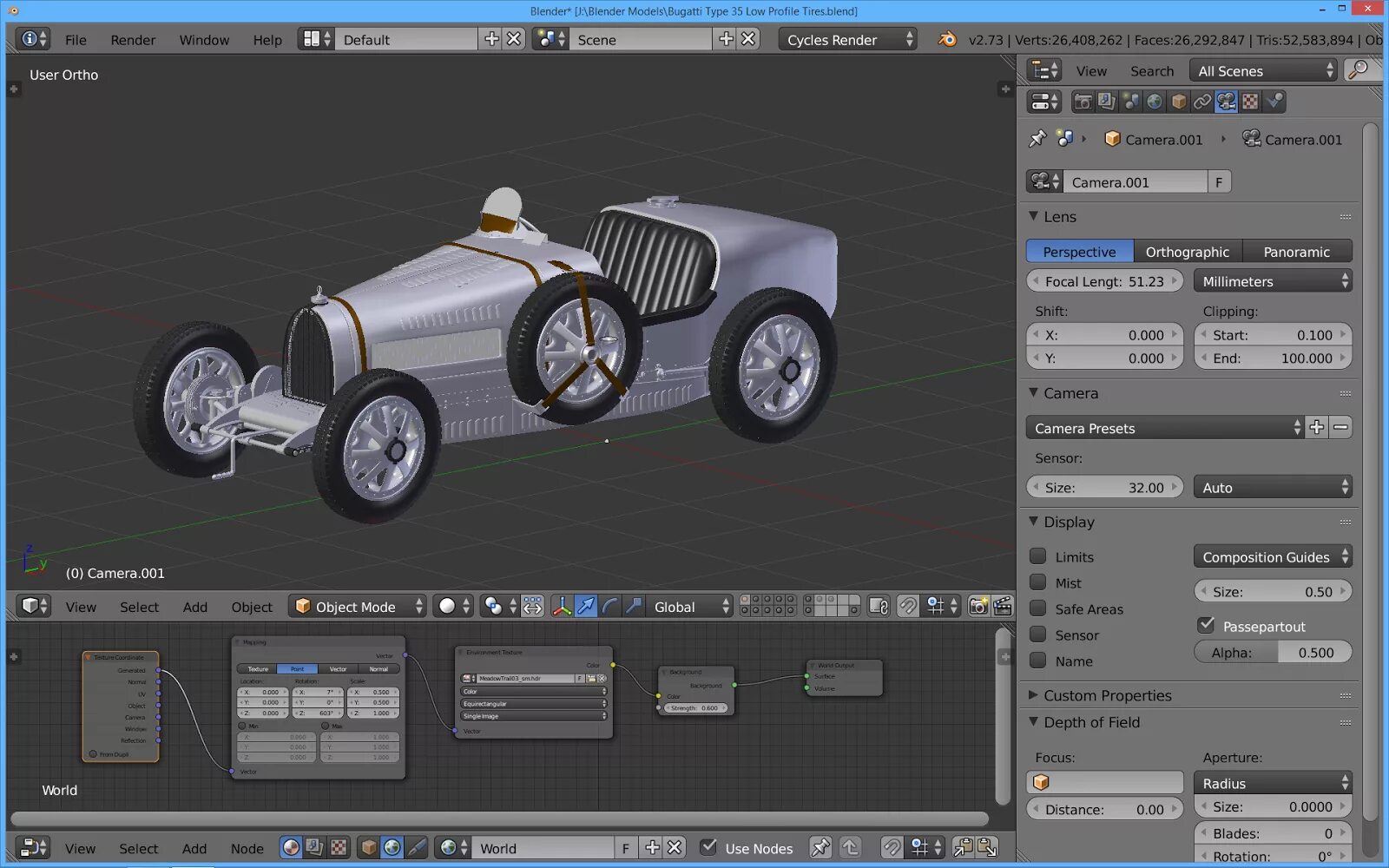This screenshot has width=1389, height=868.
Task: Open the Object properties cube icon
Action: [1178, 102]
